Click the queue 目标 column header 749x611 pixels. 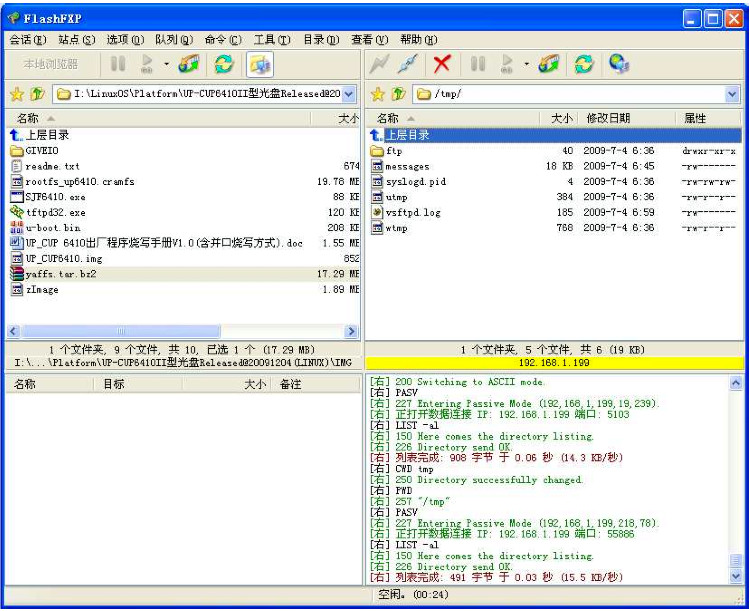click(x=137, y=384)
